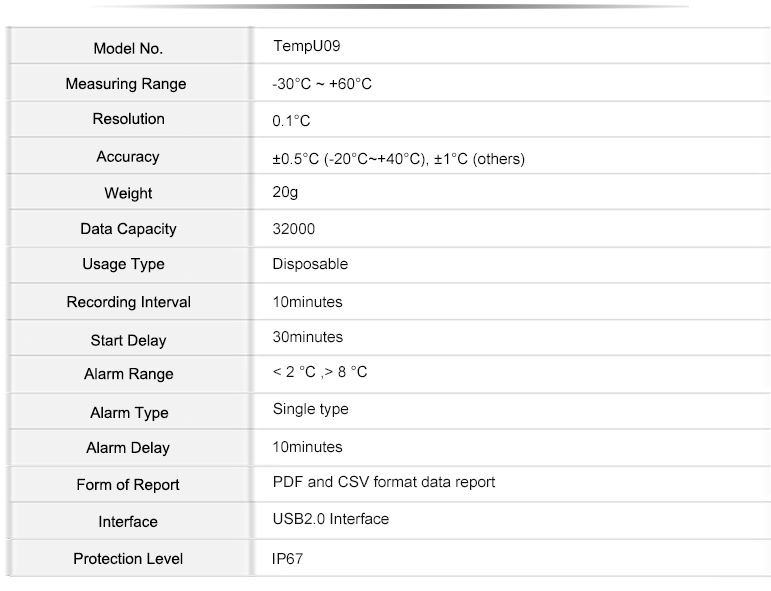
Task: Select the PDF and CSV report text
Action: 384,482
